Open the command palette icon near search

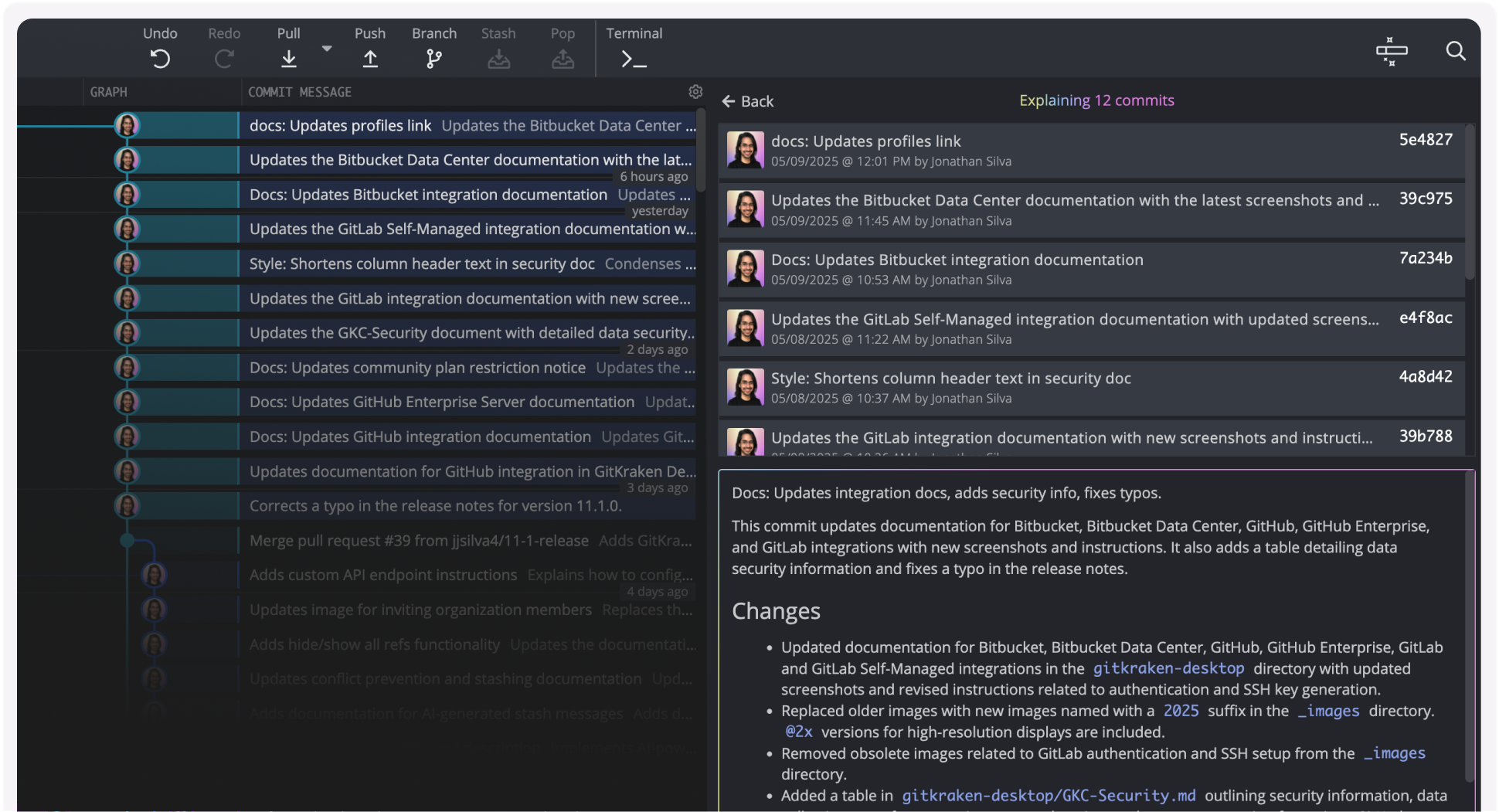pos(1392,51)
